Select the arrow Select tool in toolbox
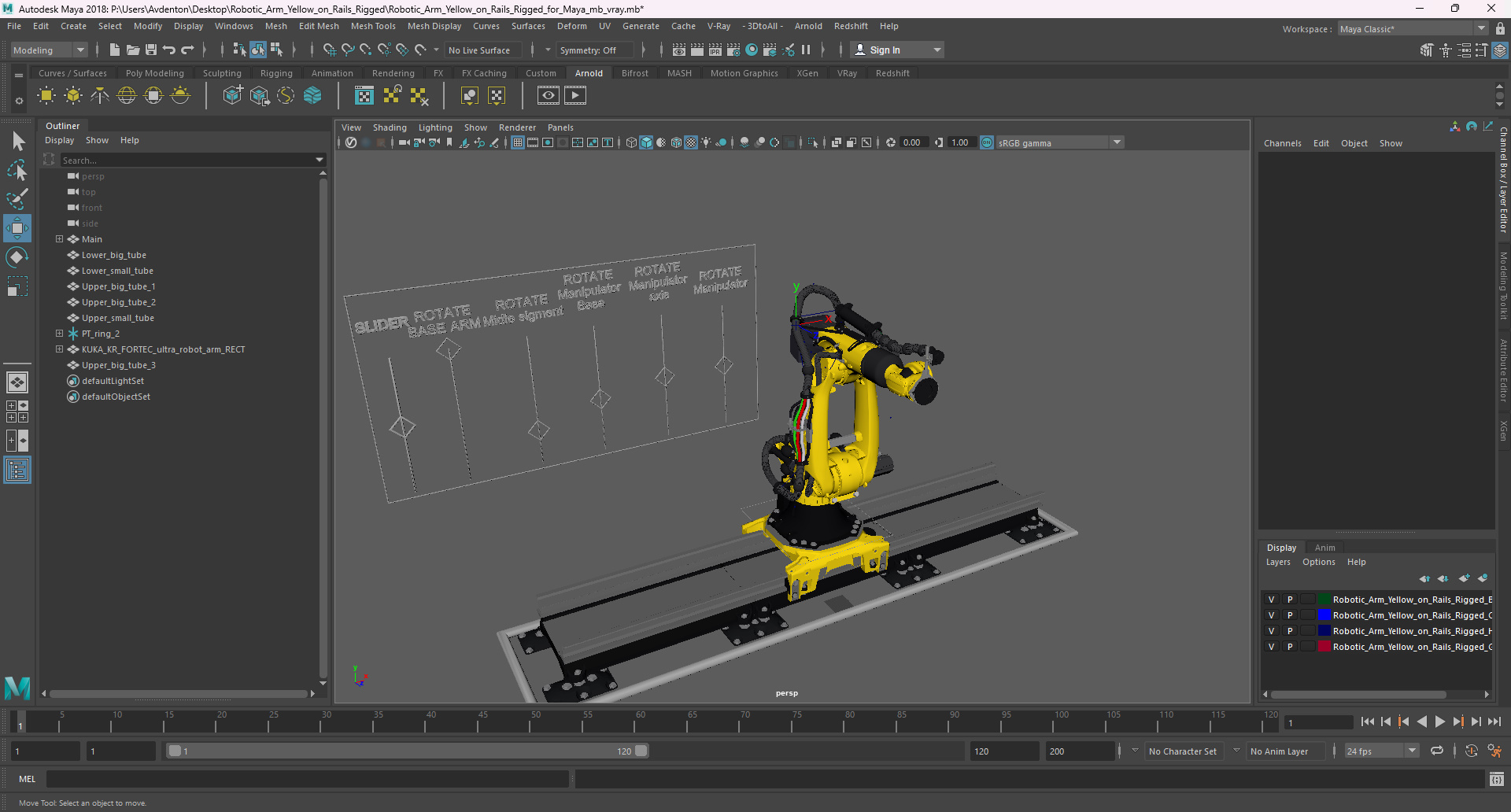The height and width of the screenshot is (812, 1511). click(17, 142)
